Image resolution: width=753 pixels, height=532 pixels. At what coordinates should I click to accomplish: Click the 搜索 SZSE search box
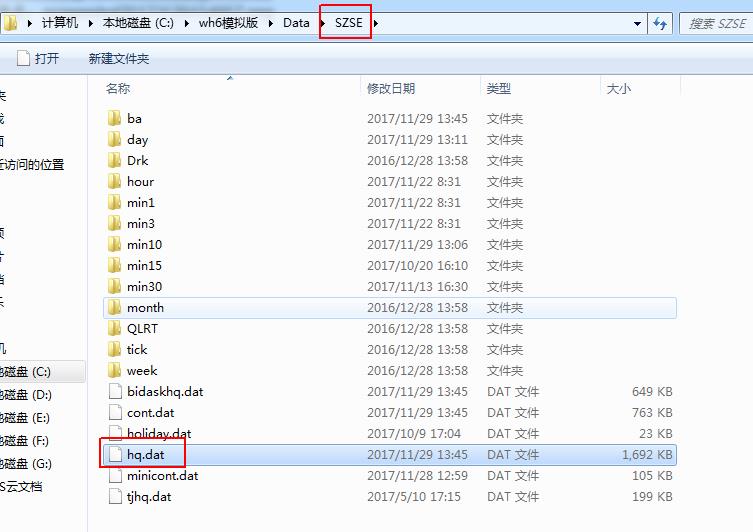coord(716,24)
